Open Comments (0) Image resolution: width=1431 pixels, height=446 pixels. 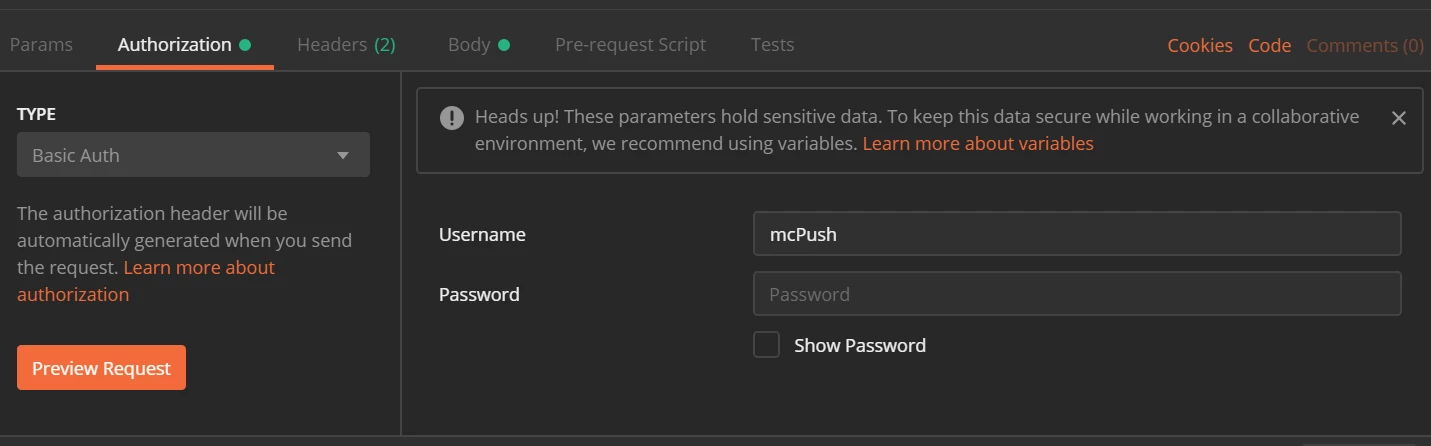1365,46
